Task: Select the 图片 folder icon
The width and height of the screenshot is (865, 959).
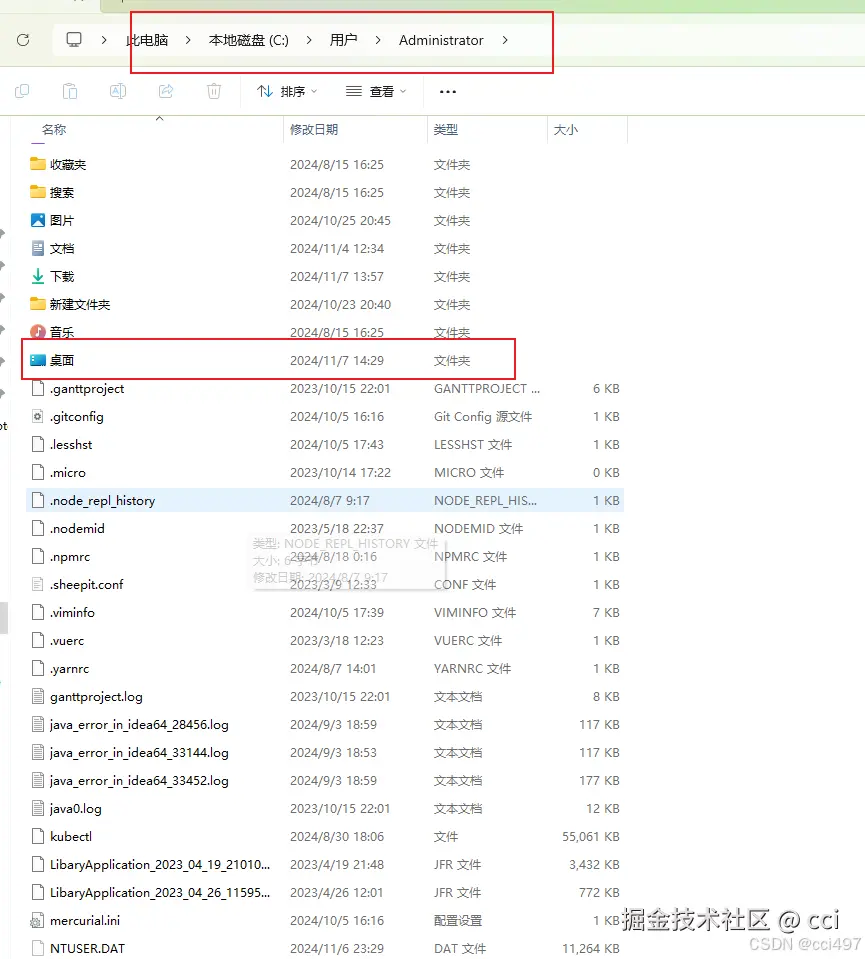Action: [38, 220]
